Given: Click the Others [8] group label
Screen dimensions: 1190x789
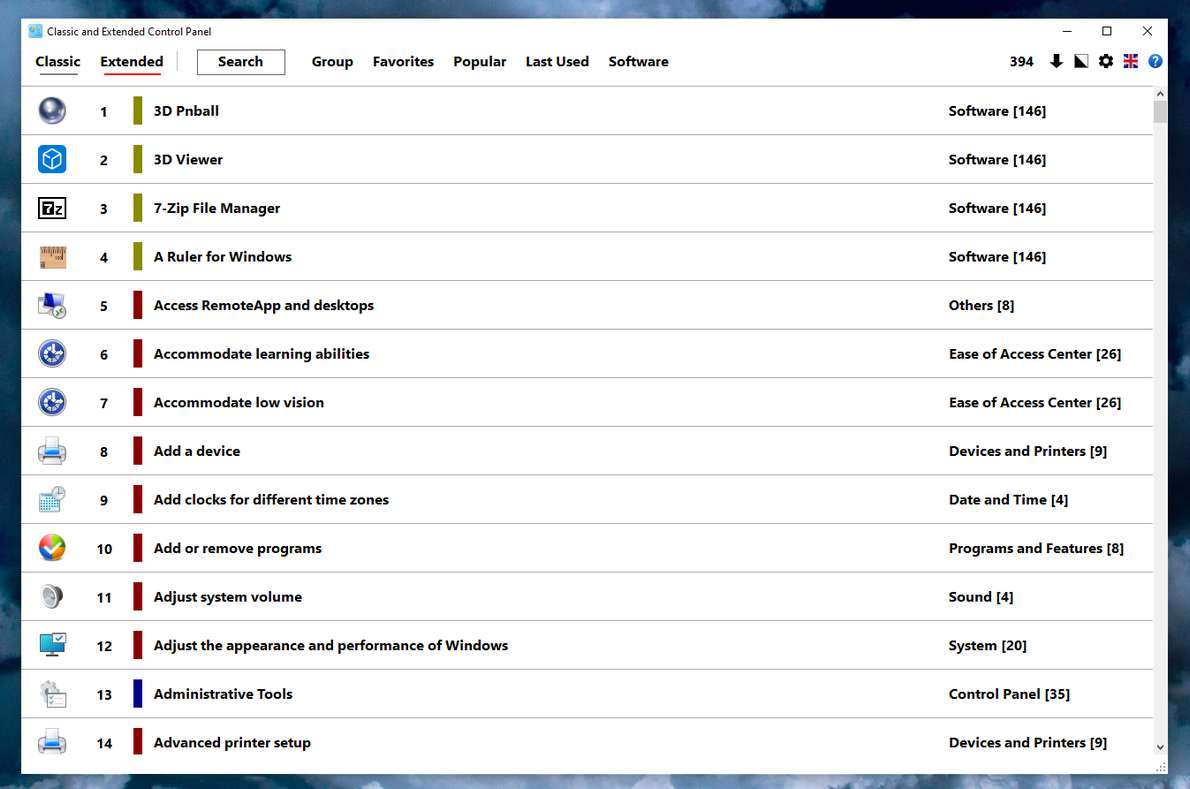Looking at the screenshot, I should pos(981,305).
